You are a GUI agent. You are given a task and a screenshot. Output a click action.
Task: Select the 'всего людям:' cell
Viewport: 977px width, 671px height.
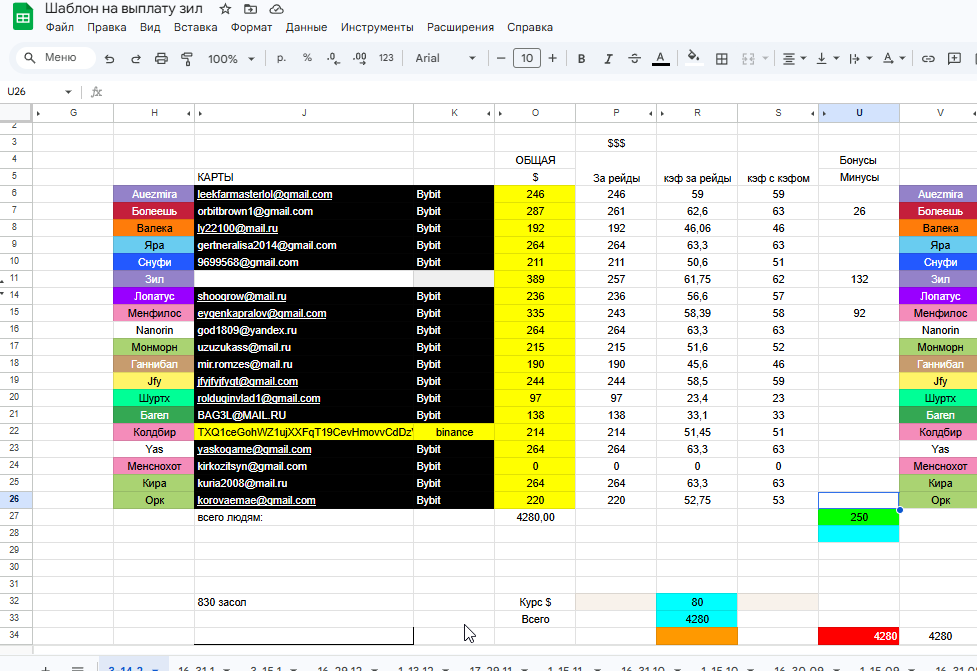coord(304,517)
